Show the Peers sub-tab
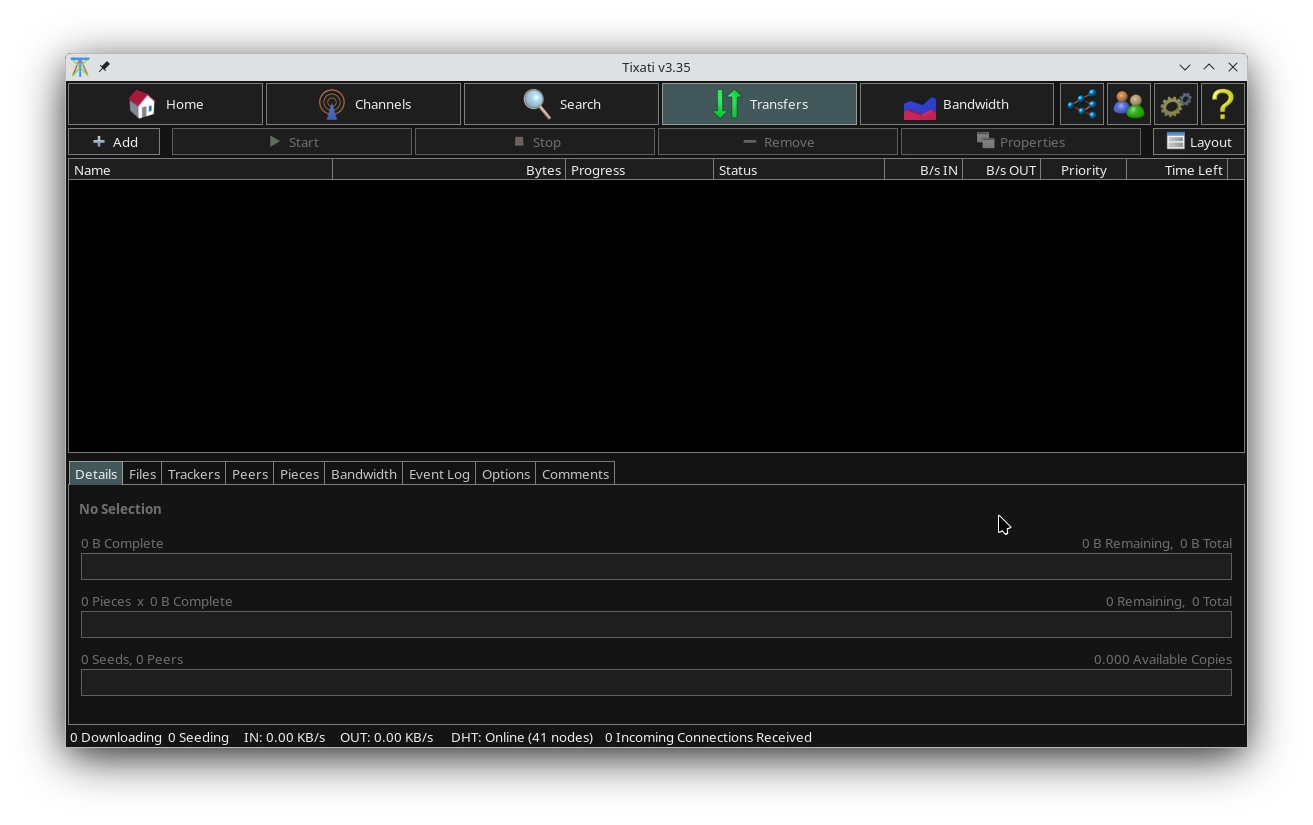The width and height of the screenshot is (1313, 825). coord(250,474)
